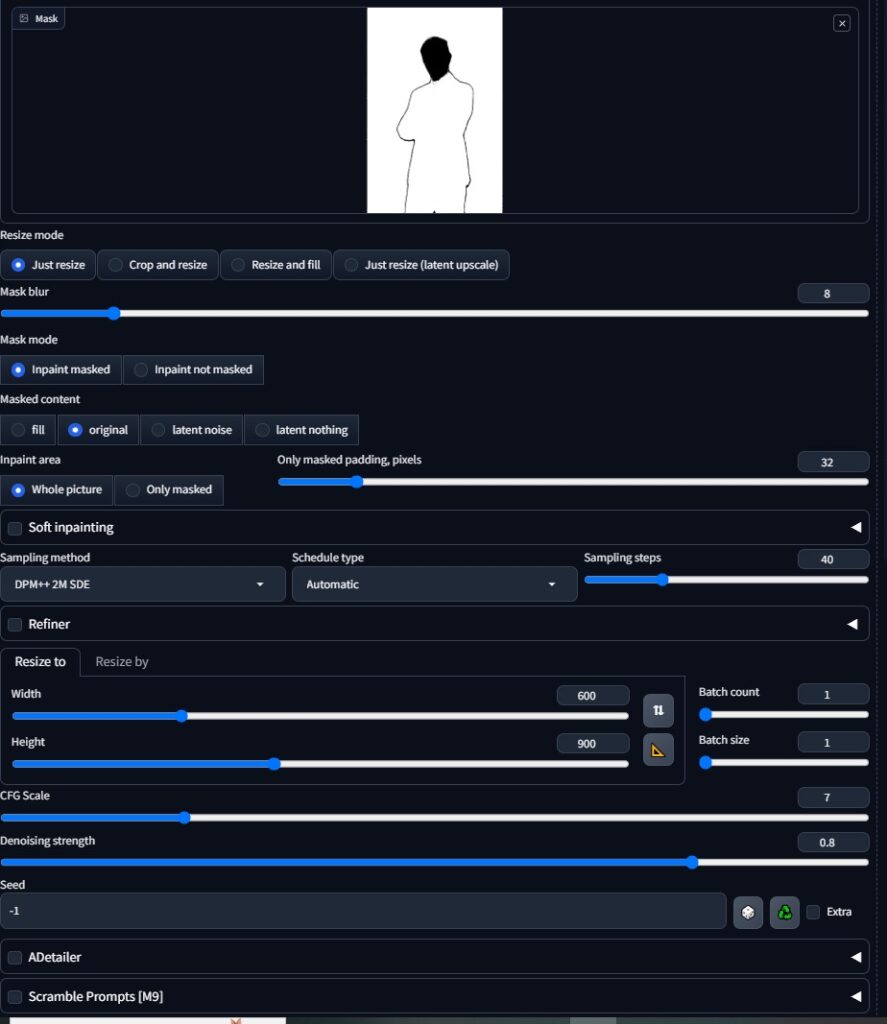Tick the Extra seed checkbox
Screen dimensions: 887x1024
(x=813, y=912)
